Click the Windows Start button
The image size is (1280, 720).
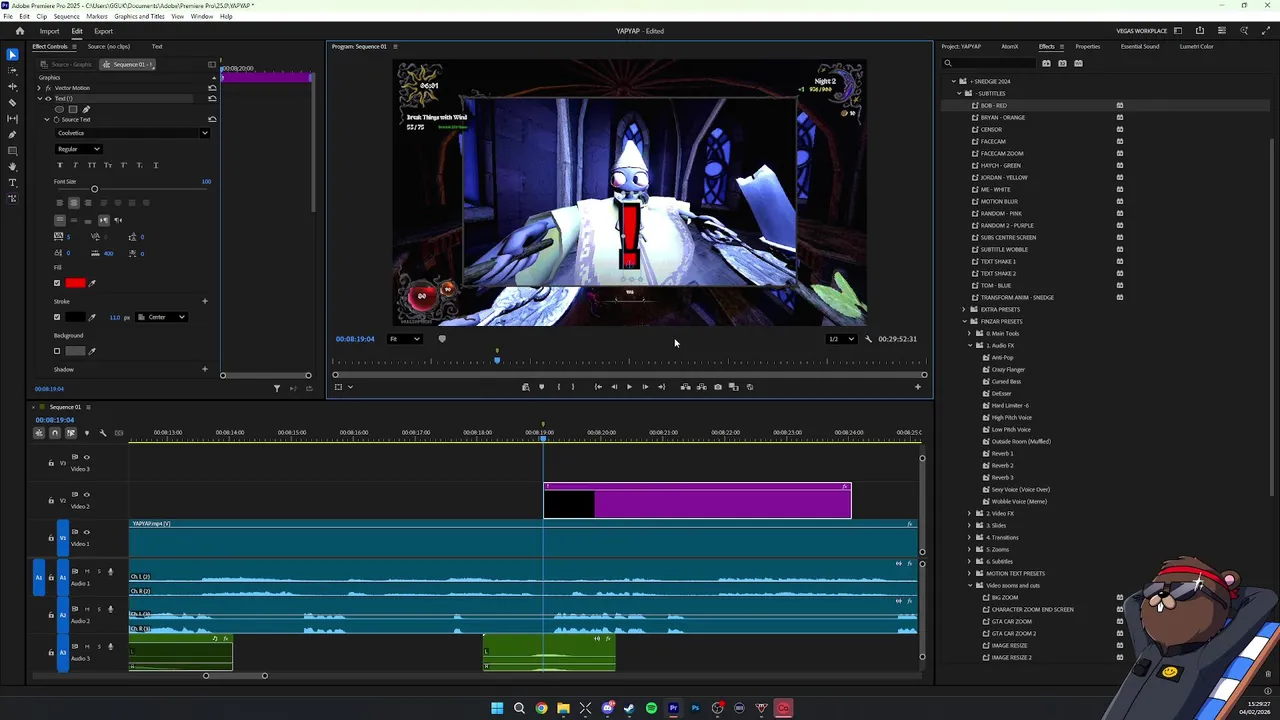[x=497, y=708]
